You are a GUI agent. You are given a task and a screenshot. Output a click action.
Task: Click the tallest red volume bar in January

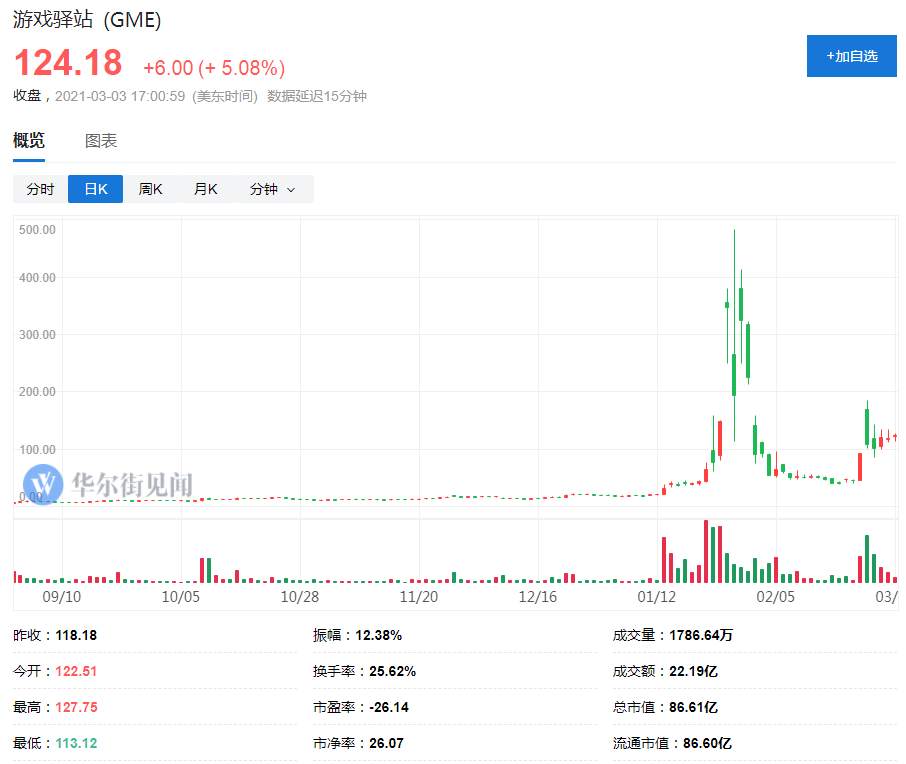706,551
